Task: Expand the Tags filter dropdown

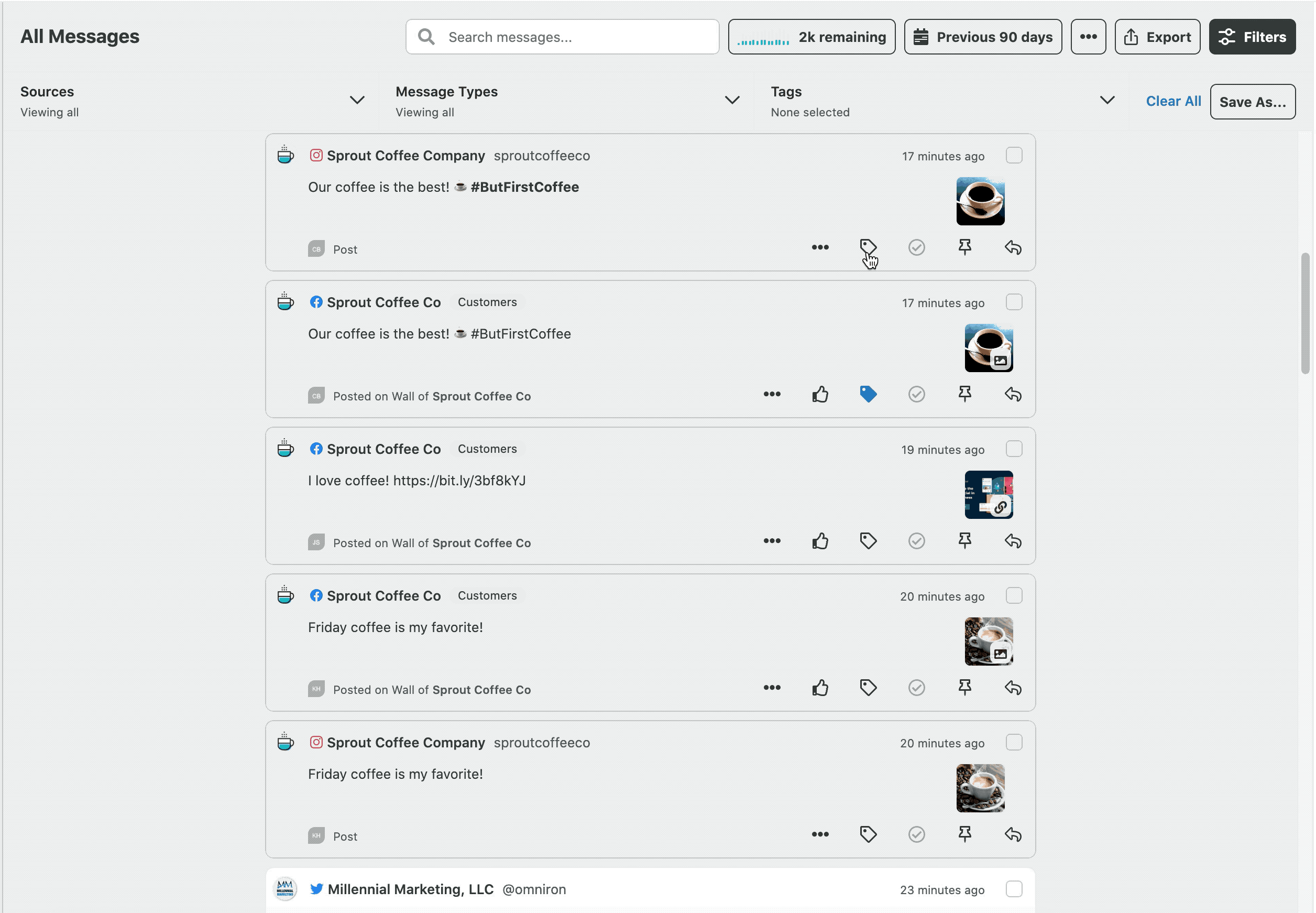Action: pos(1107,101)
